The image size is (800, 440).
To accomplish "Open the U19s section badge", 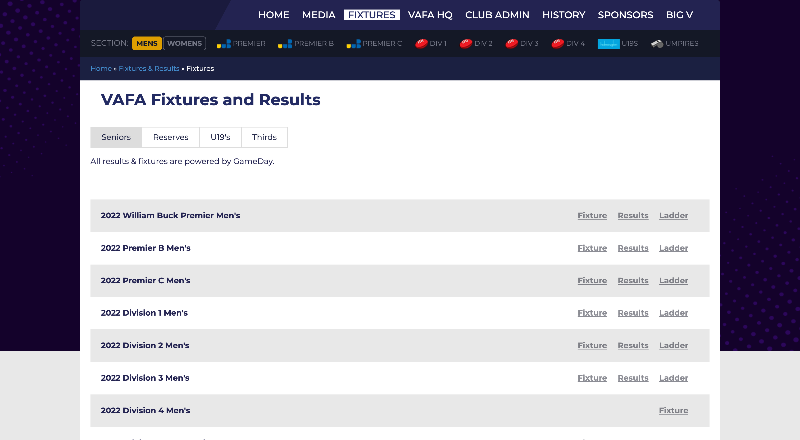I will click(x=609, y=44).
